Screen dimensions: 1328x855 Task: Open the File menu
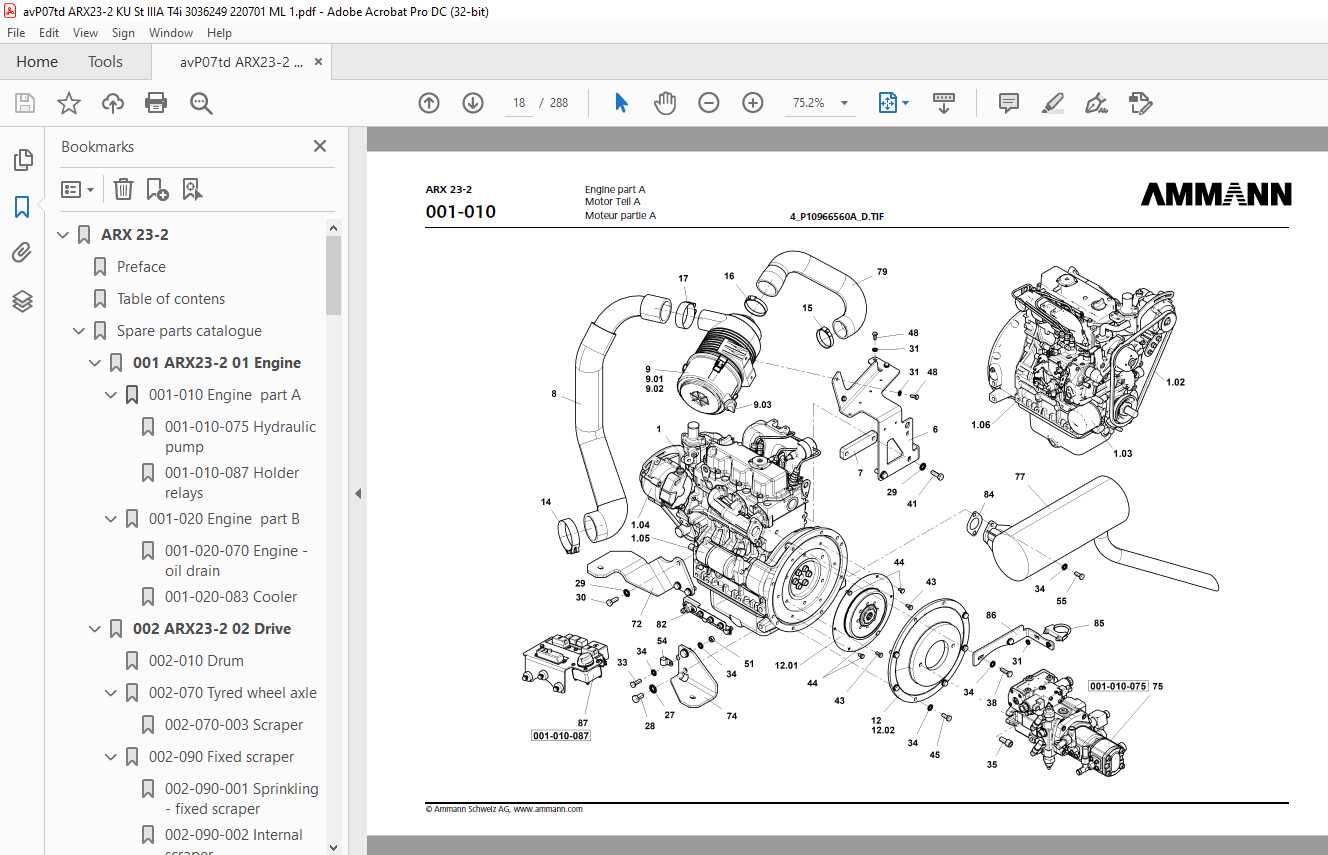point(16,33)
